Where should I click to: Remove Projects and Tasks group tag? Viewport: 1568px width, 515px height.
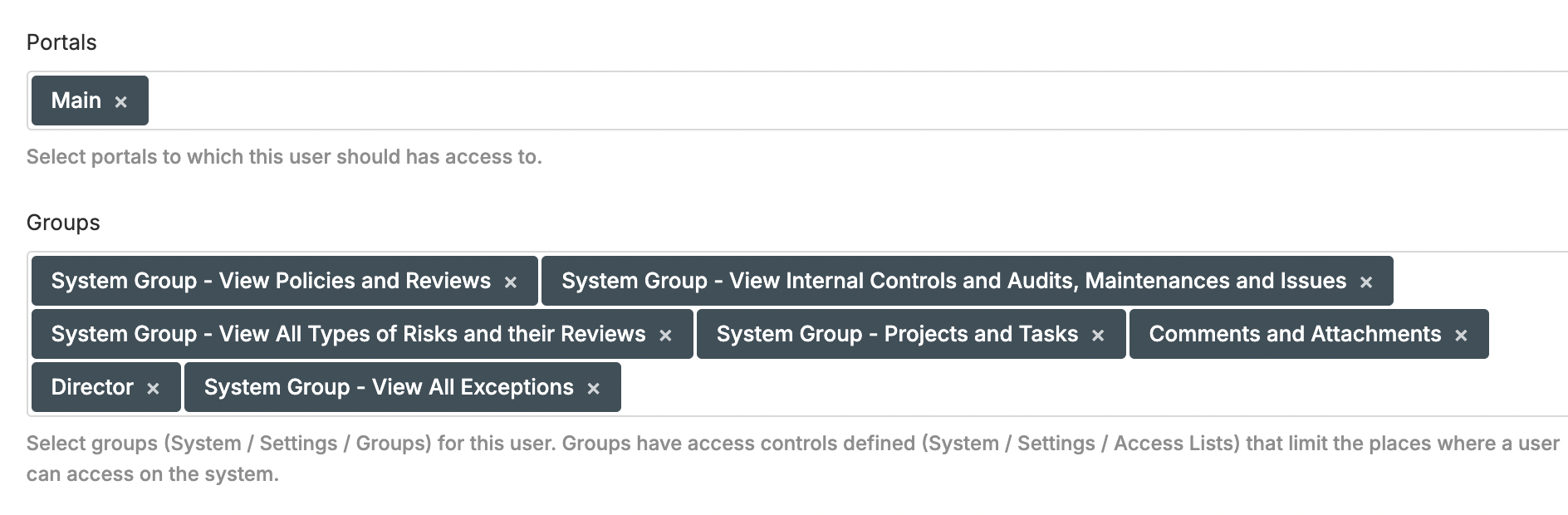click(1098, 336)
